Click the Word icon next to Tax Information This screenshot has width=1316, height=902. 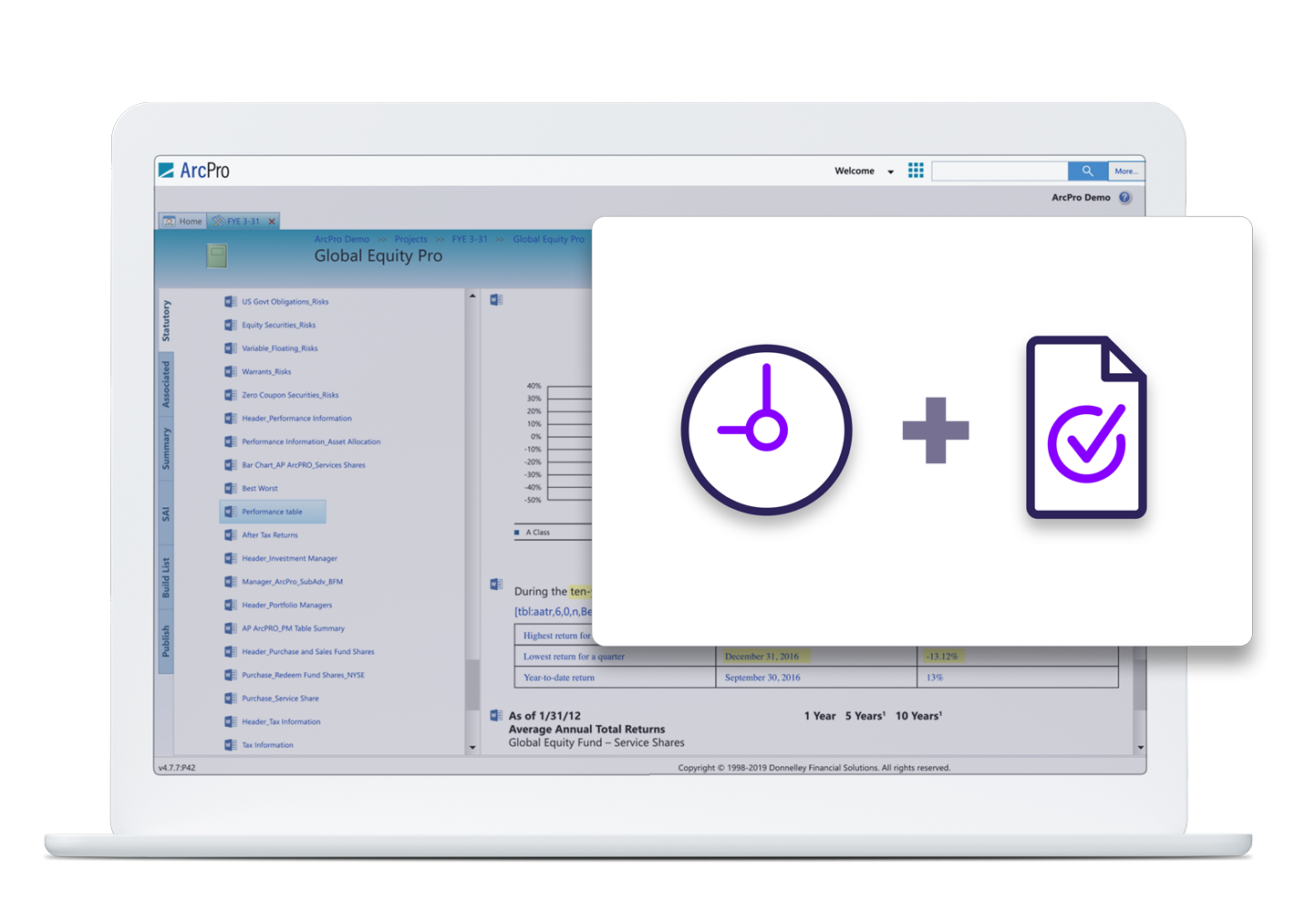pyautogui.click(x=231, y=745)
